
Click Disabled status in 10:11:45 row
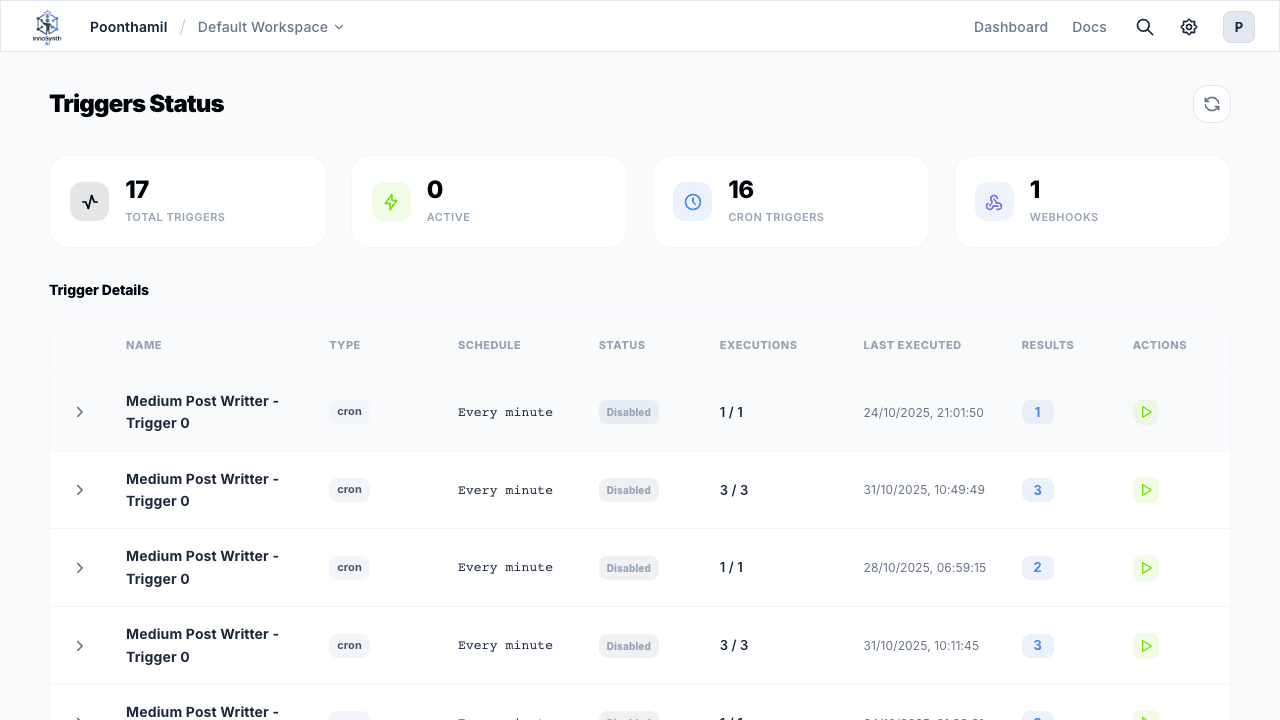point(629,646)
